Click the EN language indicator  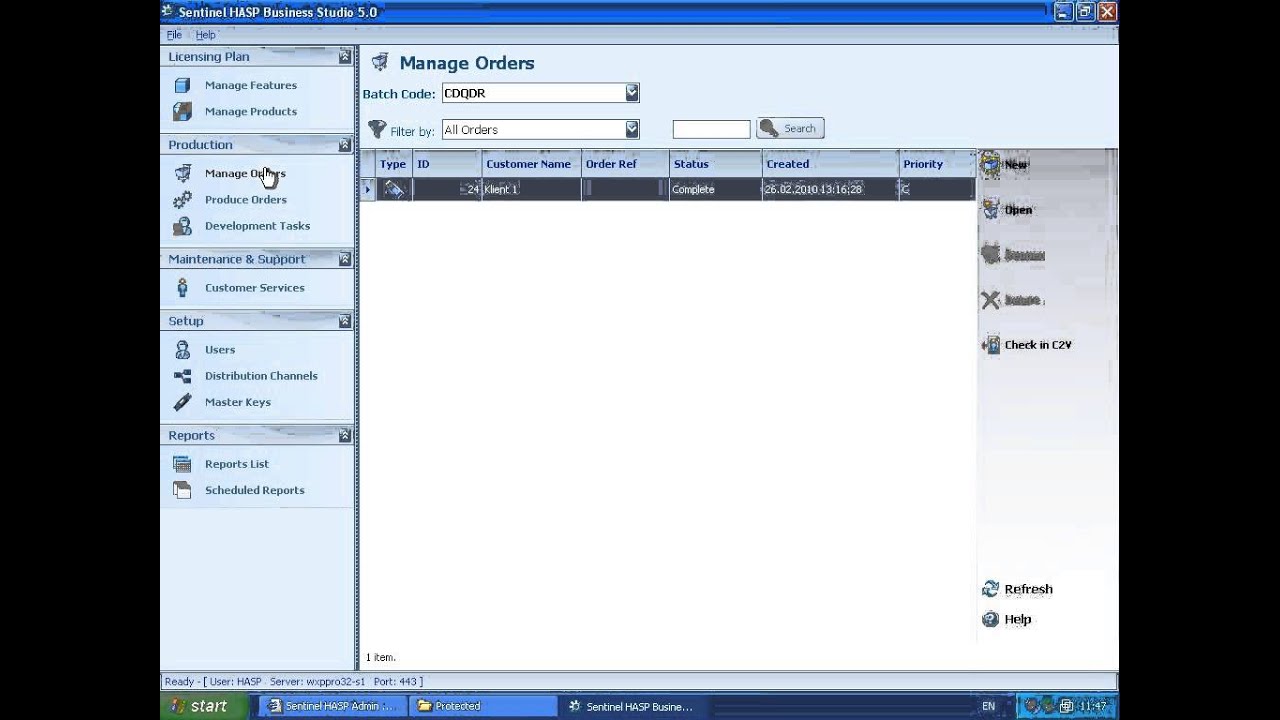pos(988,706)
